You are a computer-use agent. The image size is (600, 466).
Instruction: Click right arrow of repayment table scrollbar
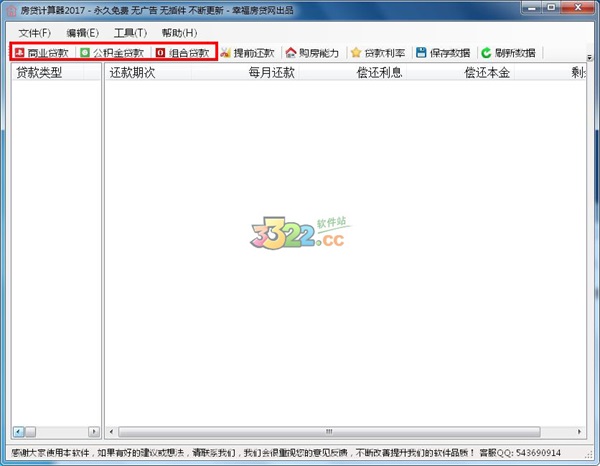click(x=579, y=432)
